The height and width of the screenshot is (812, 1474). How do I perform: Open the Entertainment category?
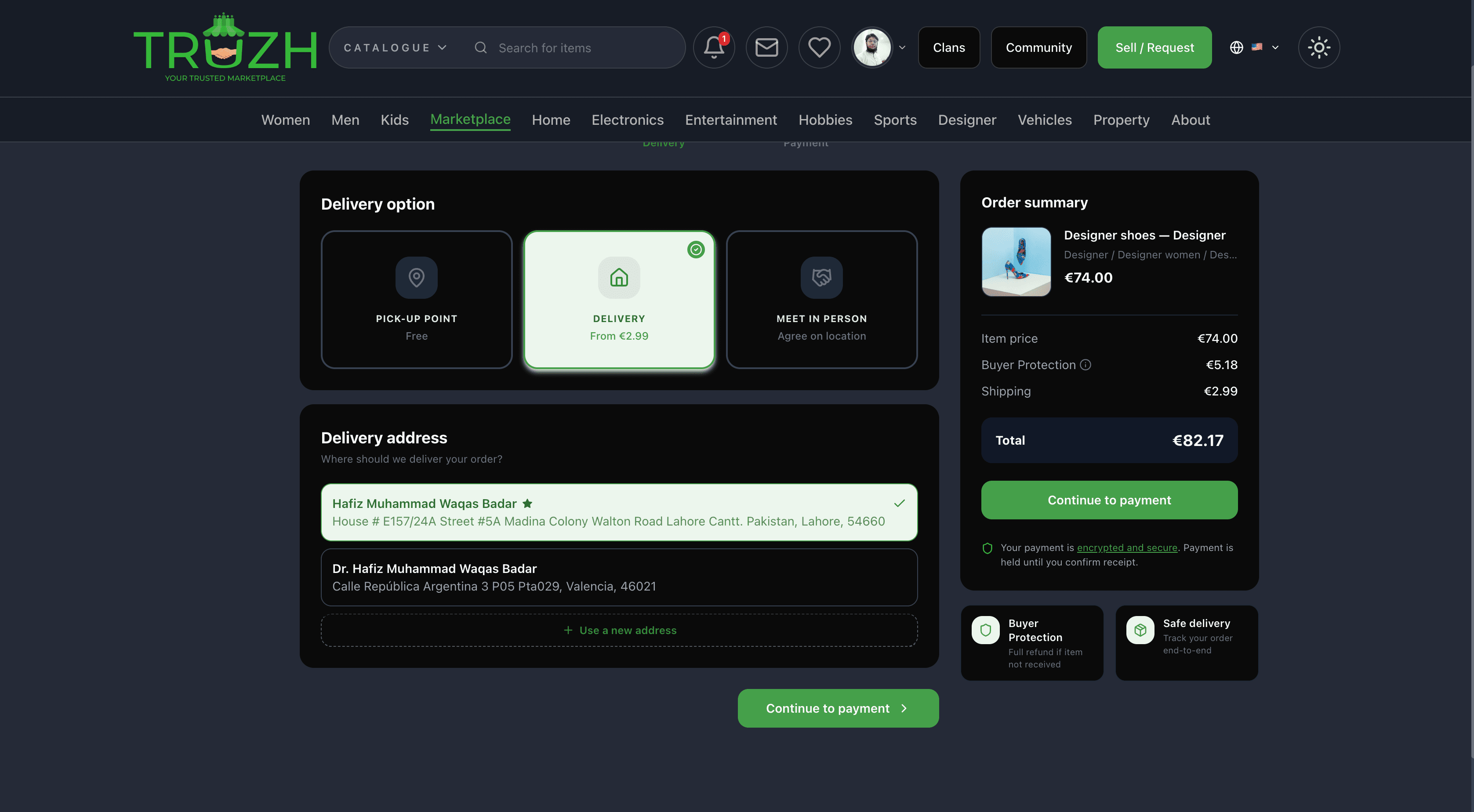click(x=731, y=120)
